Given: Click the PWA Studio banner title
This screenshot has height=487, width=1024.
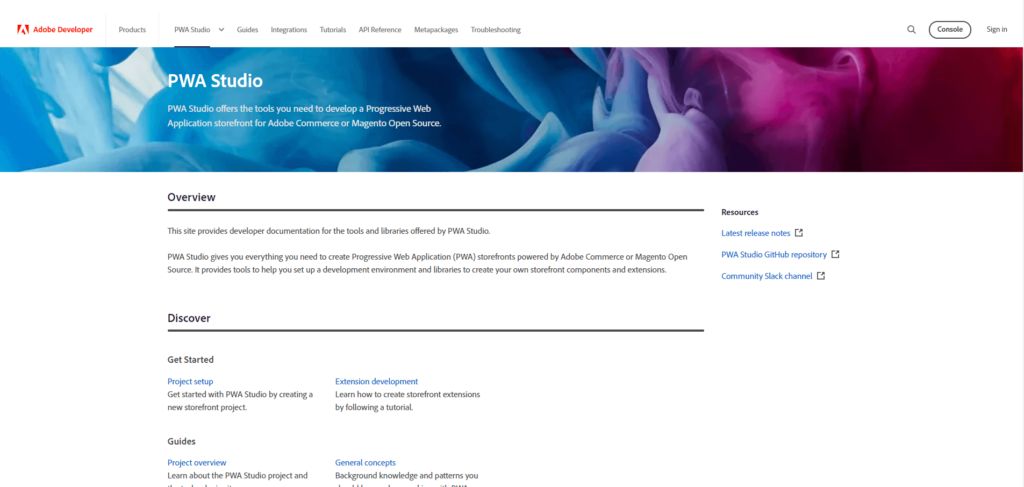Looking at the screenshot, I should coord(215,81).
